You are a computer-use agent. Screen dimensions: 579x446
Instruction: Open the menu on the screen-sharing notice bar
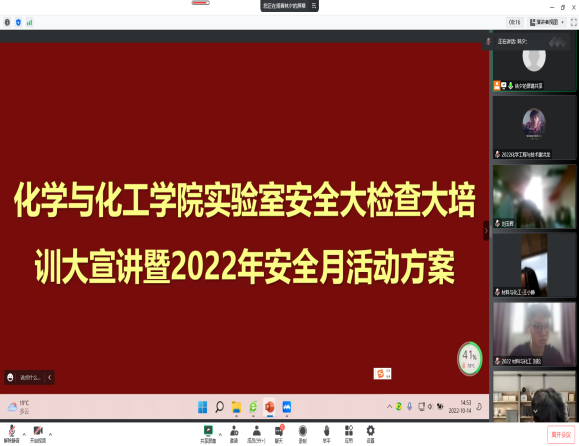pos(314,6)
